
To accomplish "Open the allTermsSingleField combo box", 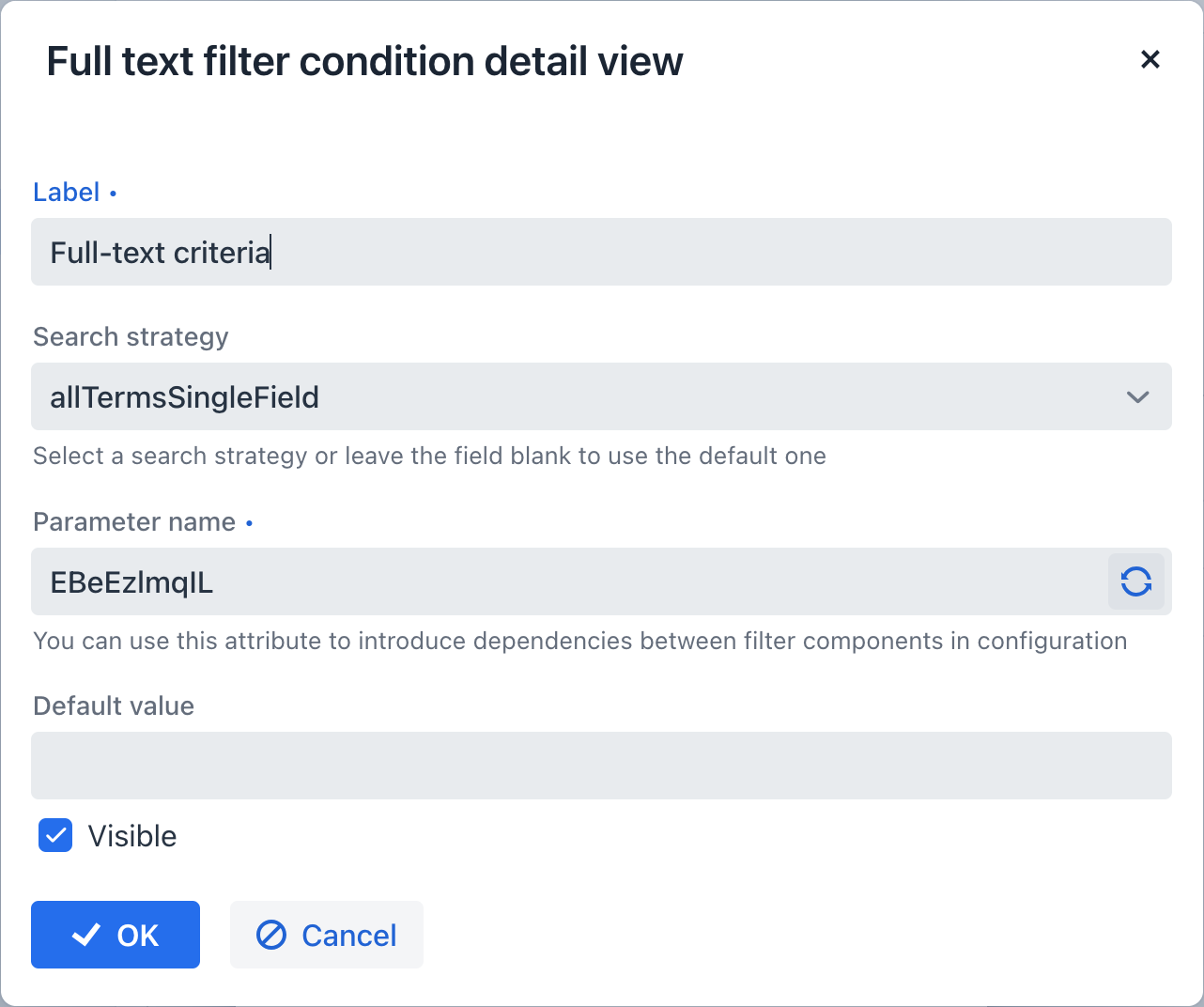I will pyautogui.click(x=563, y=397).
